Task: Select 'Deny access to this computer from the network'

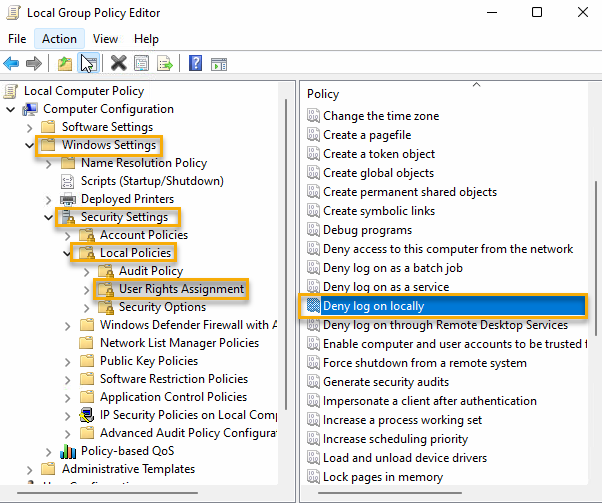Action: pos(448,249)
